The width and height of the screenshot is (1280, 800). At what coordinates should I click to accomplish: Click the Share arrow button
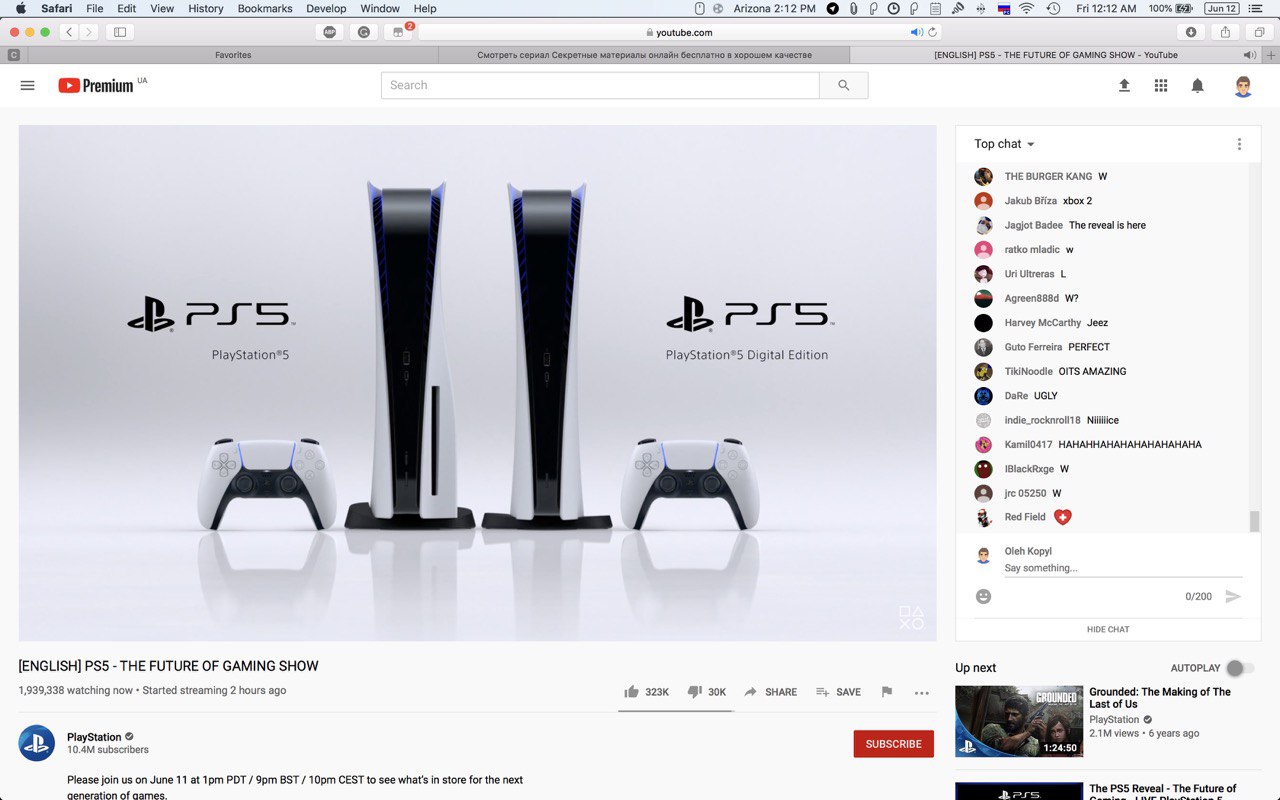coord(770,692)
